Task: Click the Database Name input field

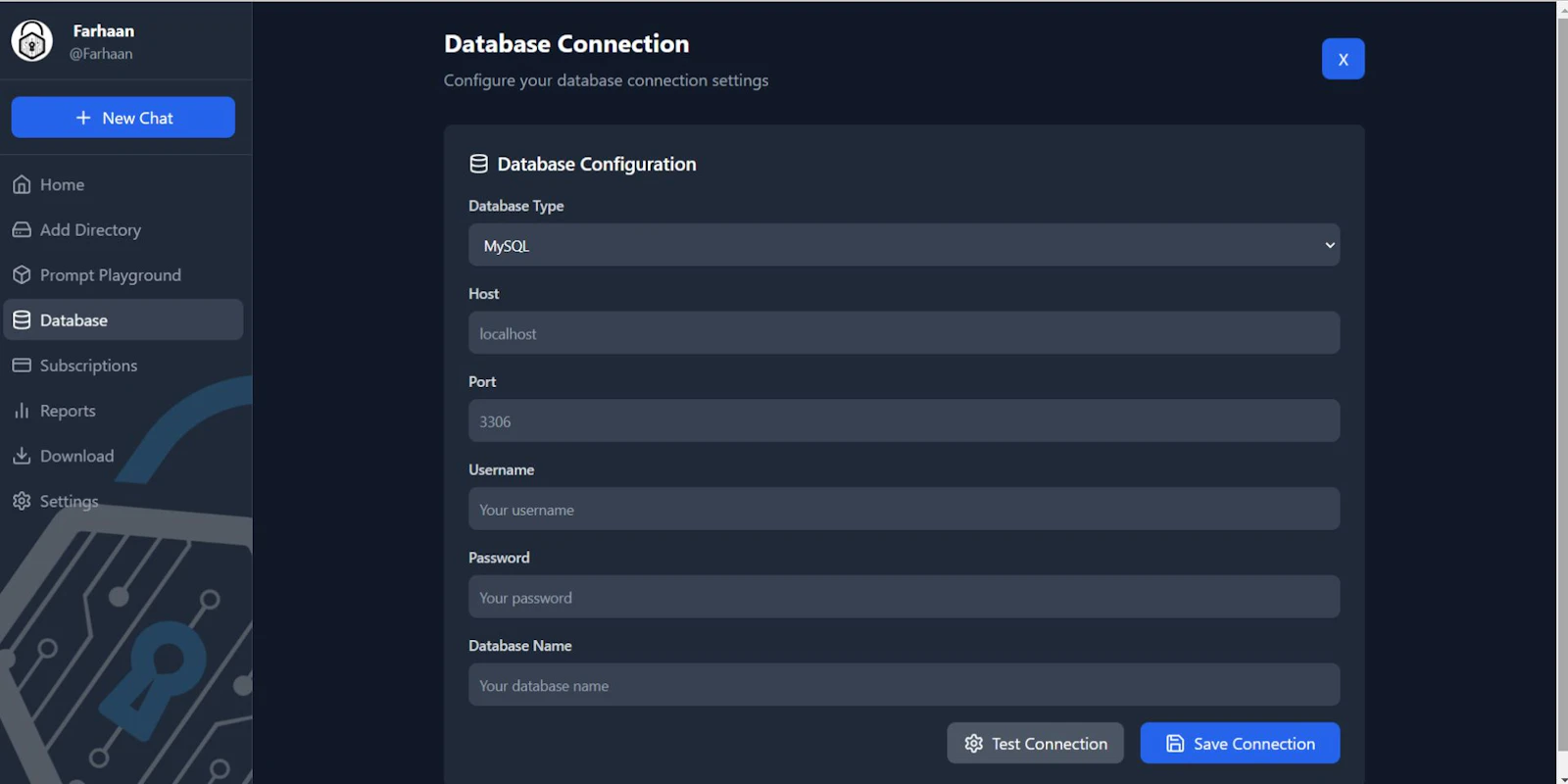Action: [x=904, y=685]
